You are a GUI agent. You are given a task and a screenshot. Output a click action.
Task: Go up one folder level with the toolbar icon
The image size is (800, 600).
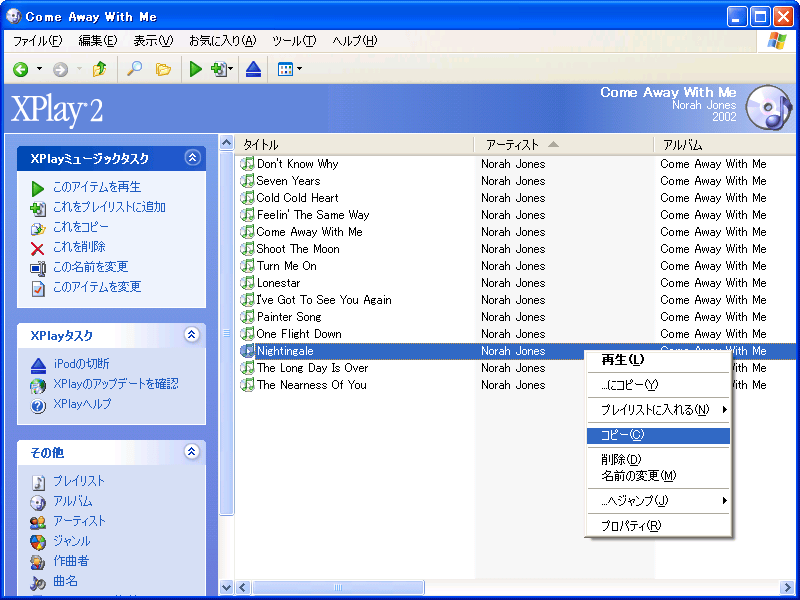[99, 69]
